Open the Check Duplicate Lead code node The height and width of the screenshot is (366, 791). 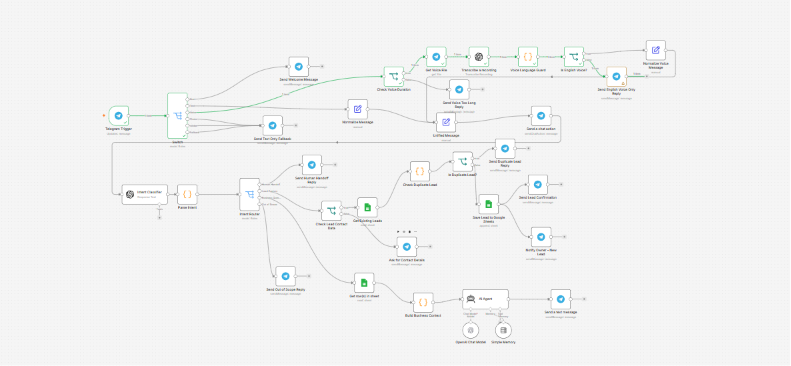[420, 171]
